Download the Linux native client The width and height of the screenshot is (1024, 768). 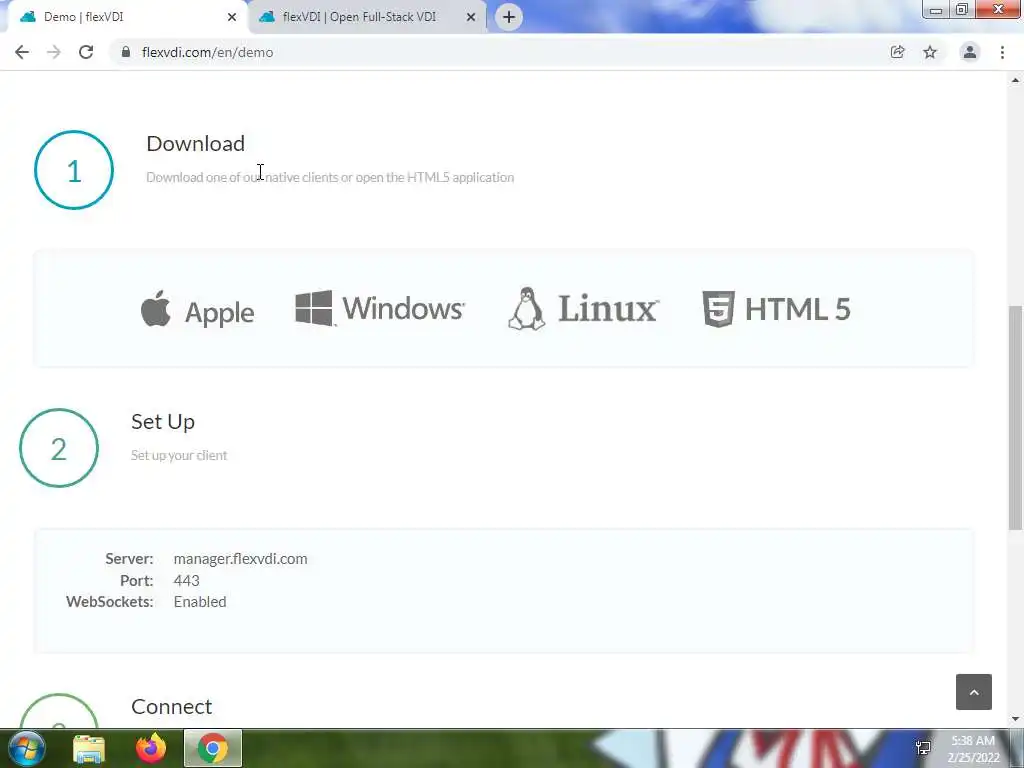pos(583,308)
